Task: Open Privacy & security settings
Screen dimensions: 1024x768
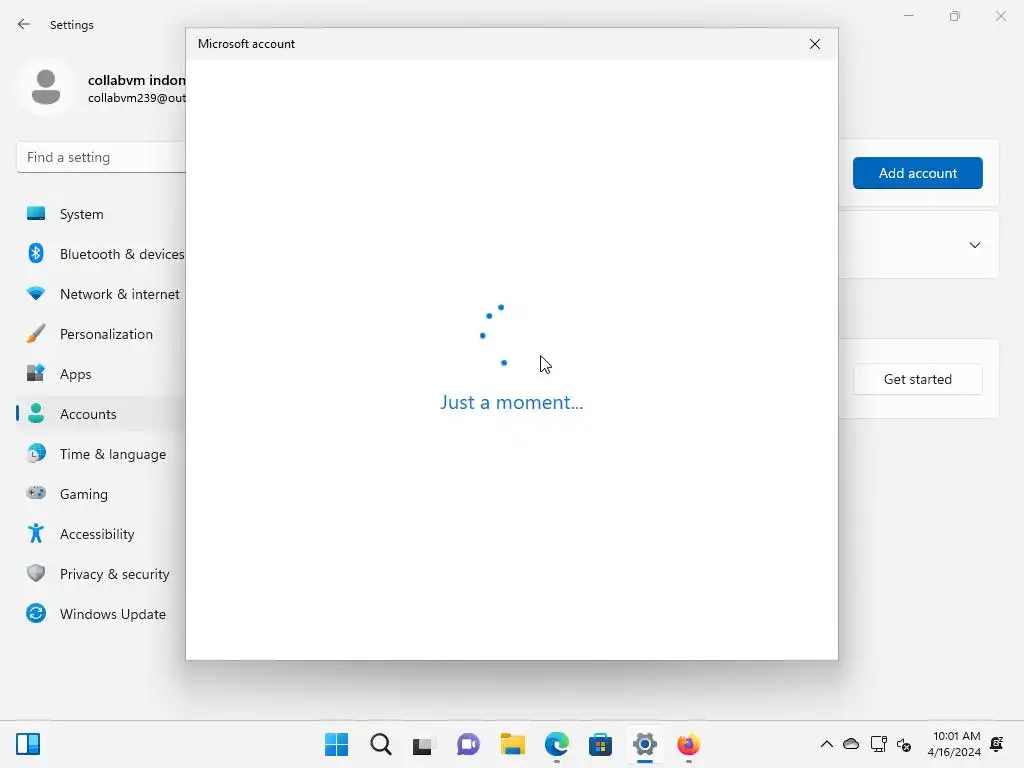Action: point(101,574)
